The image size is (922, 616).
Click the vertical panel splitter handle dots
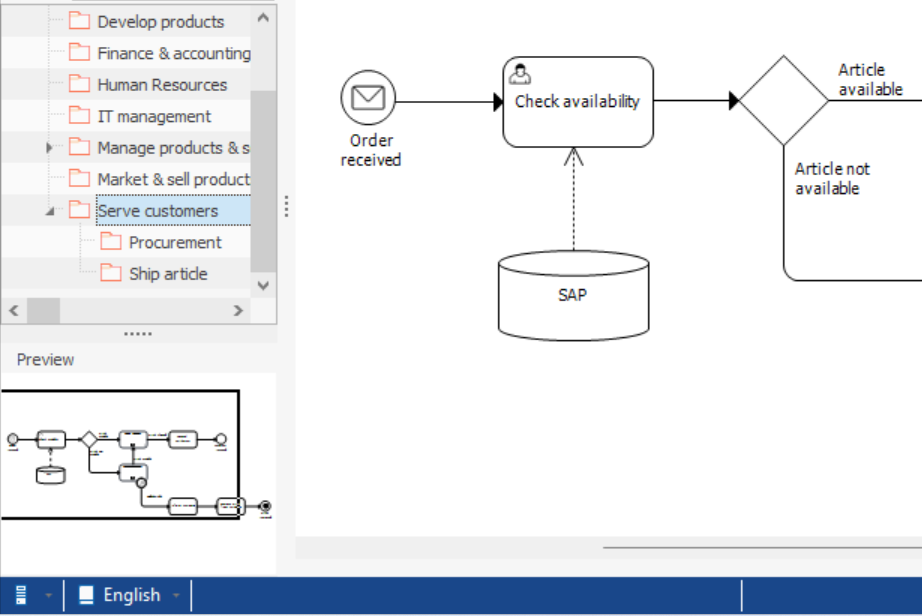tap(286, 206)
